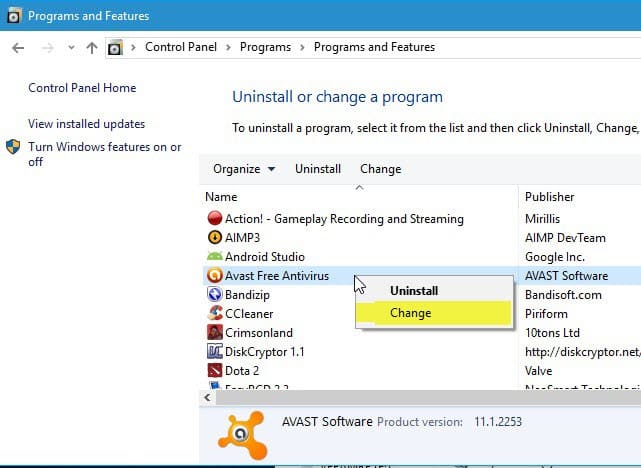Click Uninstall in the toolbar
This screenshot has height=468, width=641.
click(x=318, y=169)
